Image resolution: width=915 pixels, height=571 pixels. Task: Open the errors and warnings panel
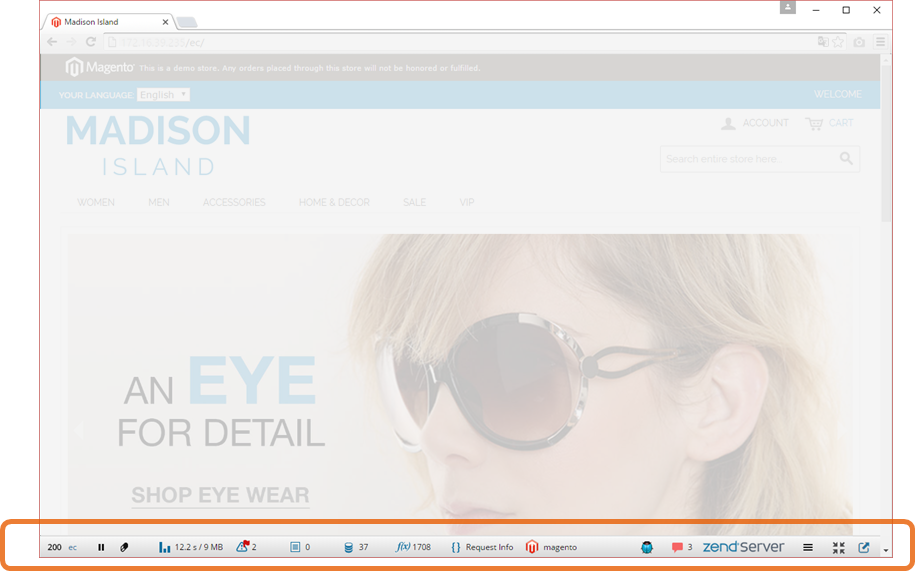pos(246,547)
